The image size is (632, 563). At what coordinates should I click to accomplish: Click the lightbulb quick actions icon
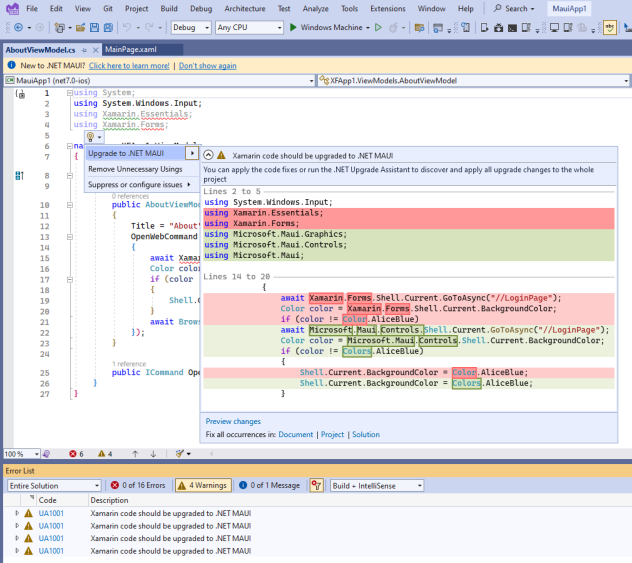89,136
